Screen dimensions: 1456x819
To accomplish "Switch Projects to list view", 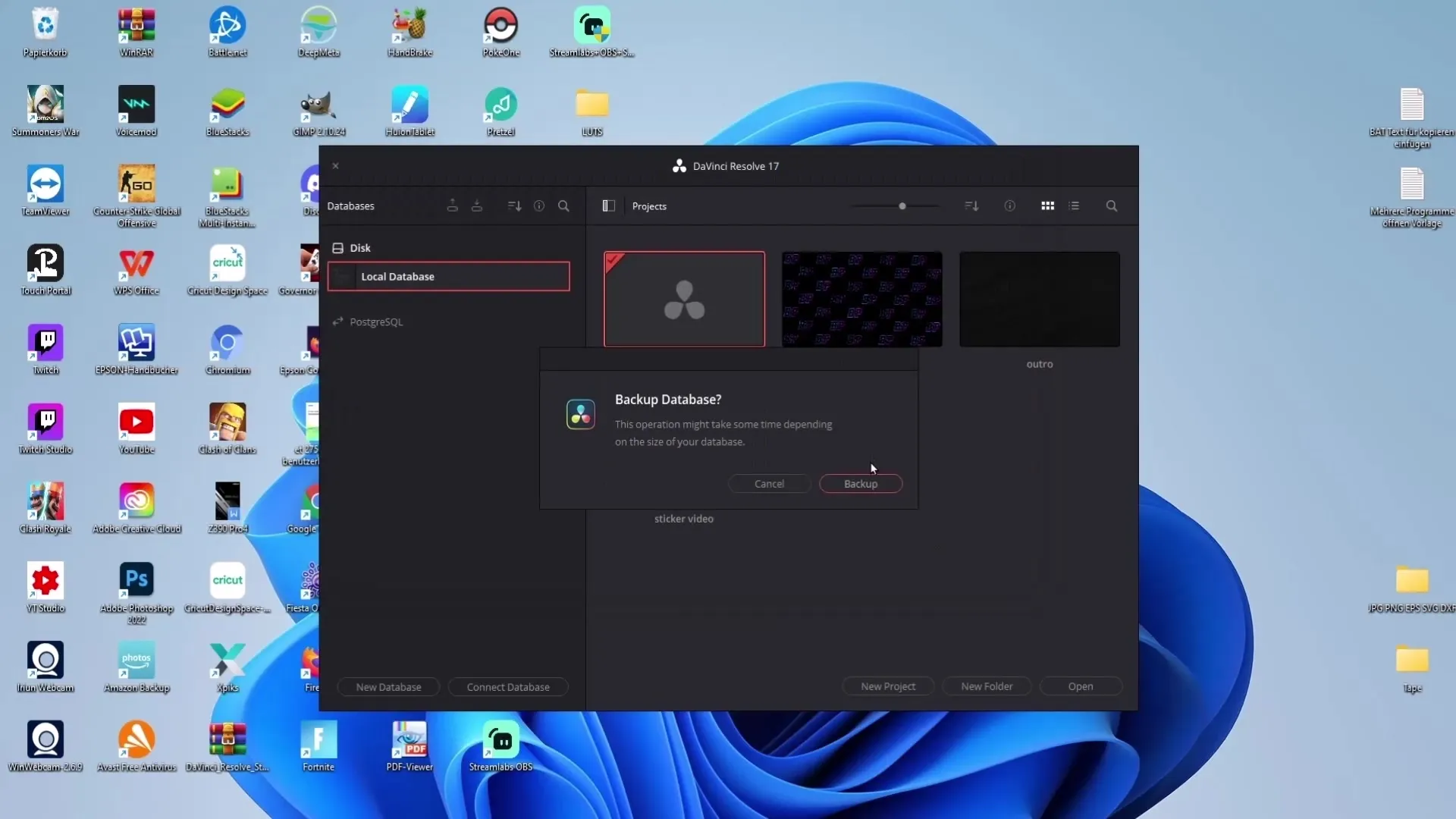I will pyautogui.click(x=1074, y=206).
